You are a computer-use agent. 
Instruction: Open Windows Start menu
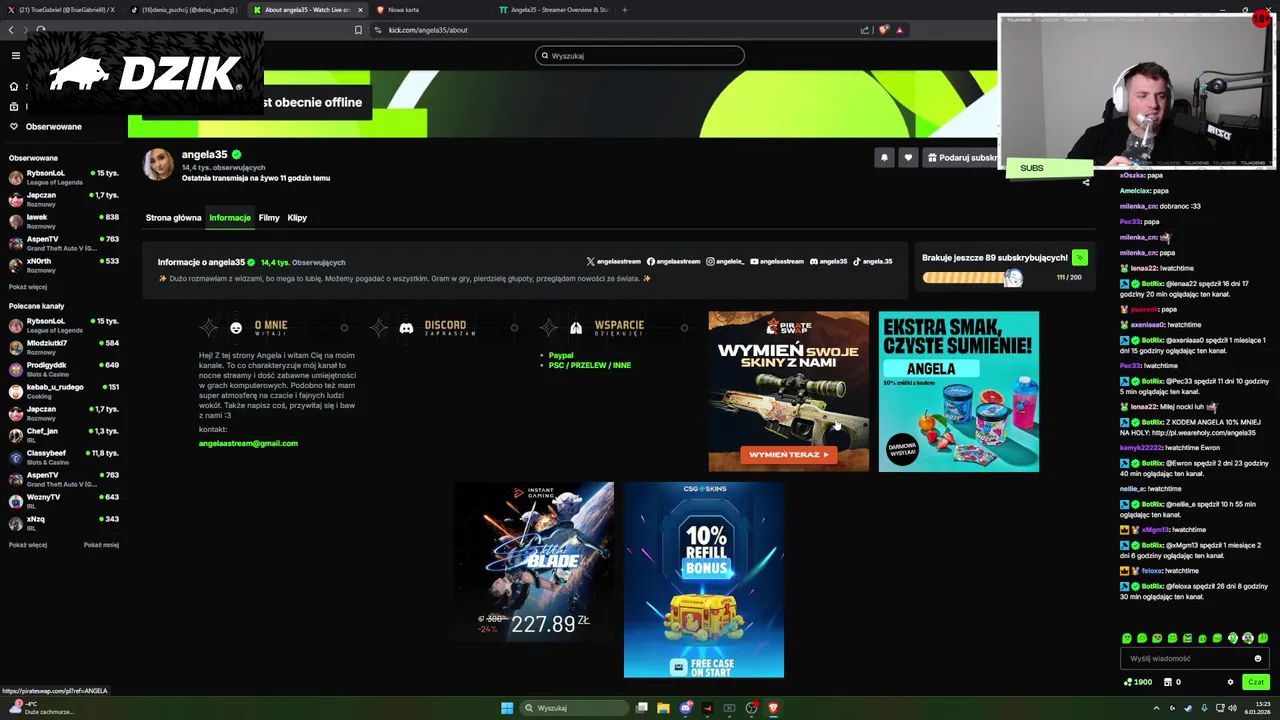(507, 708)
